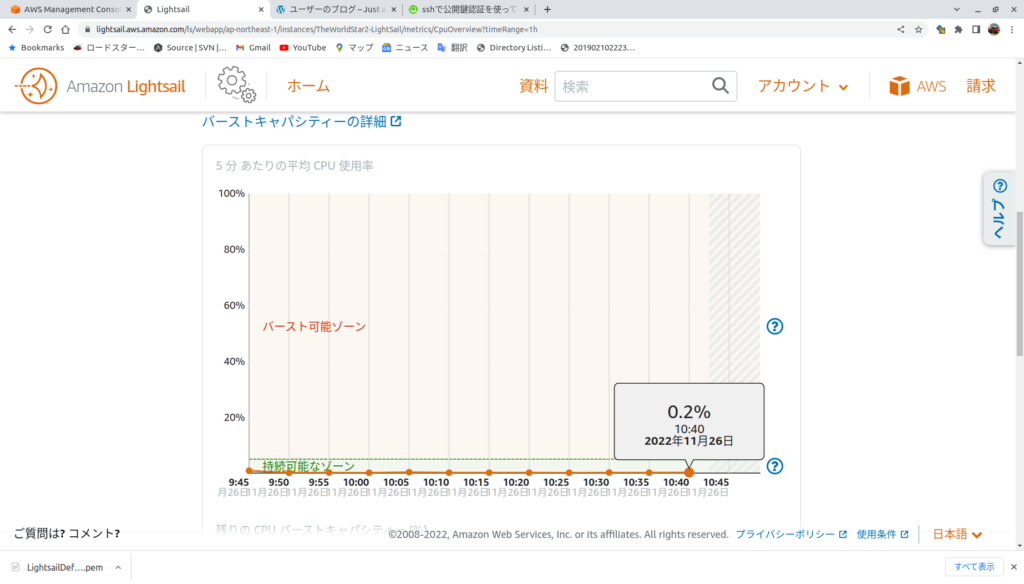Open 請求 billing link
The width and height of the screenshot is (1024, 584).
981,86
